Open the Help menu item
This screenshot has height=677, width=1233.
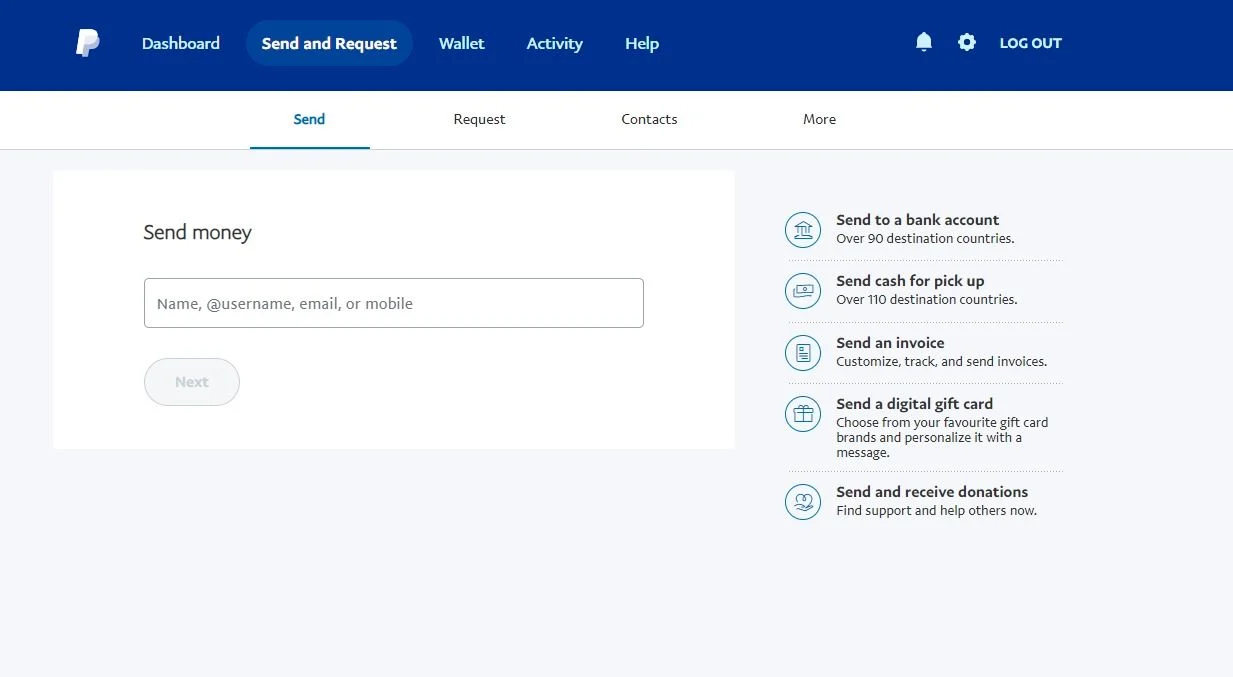(x=642, y=43)
